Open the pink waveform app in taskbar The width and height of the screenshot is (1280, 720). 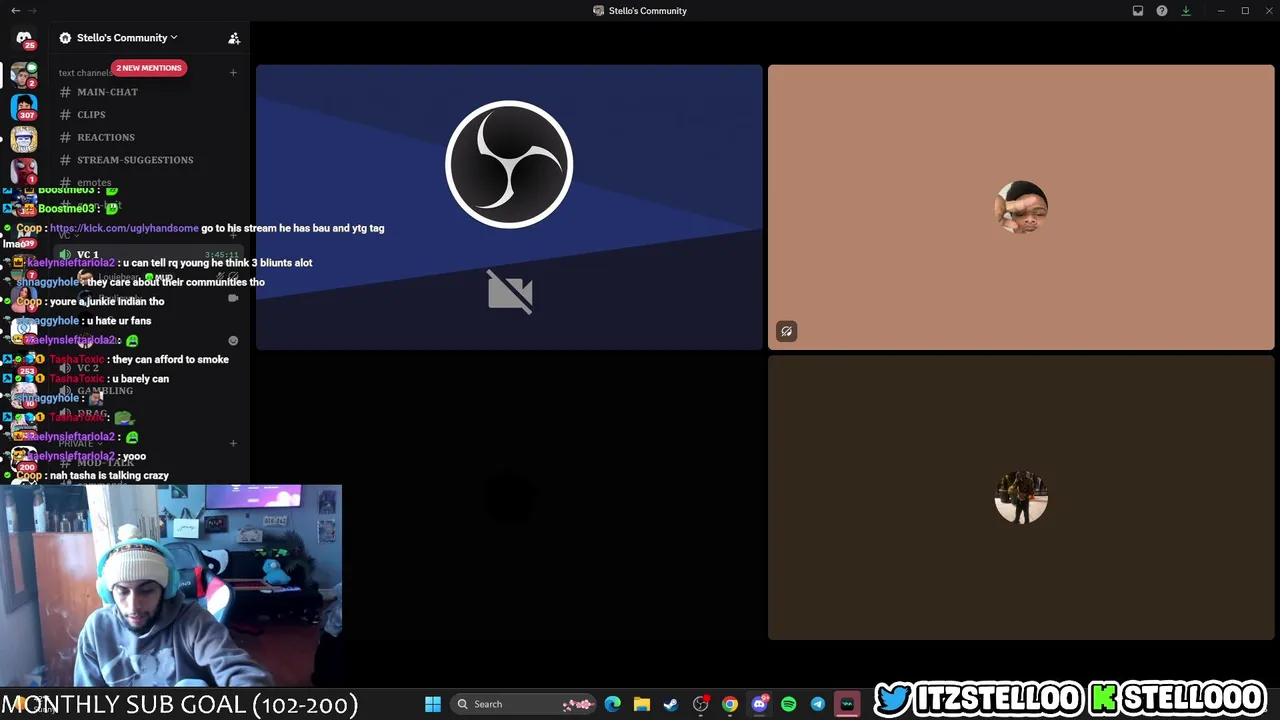[848, 704]
